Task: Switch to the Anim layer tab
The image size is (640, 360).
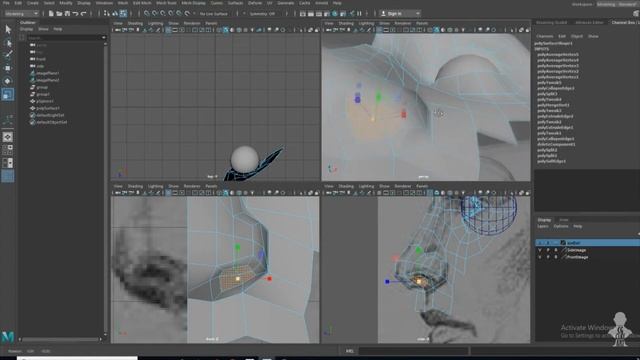Action: [x=564, y=220]
